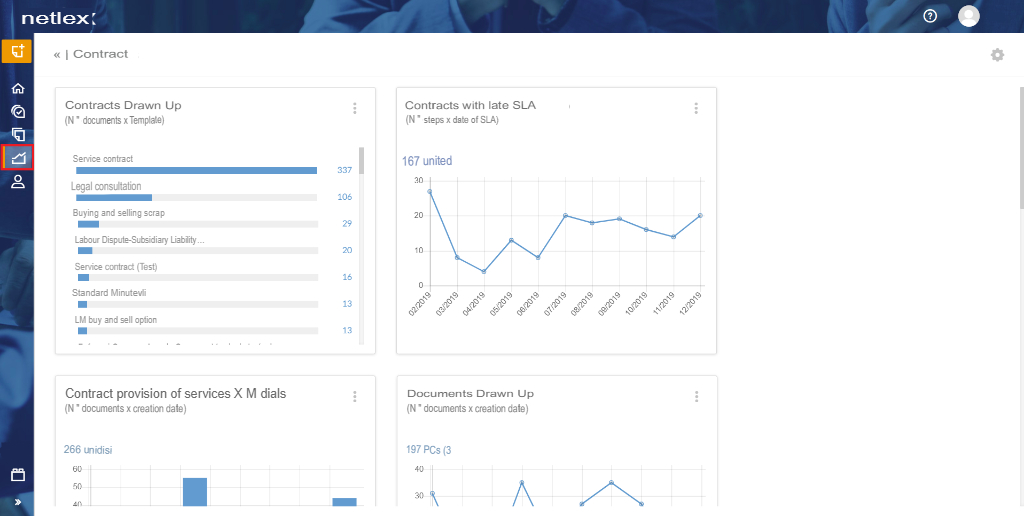The image size is (1024, 516).
Task: Click the netlex logo
Action: point(59,18)
